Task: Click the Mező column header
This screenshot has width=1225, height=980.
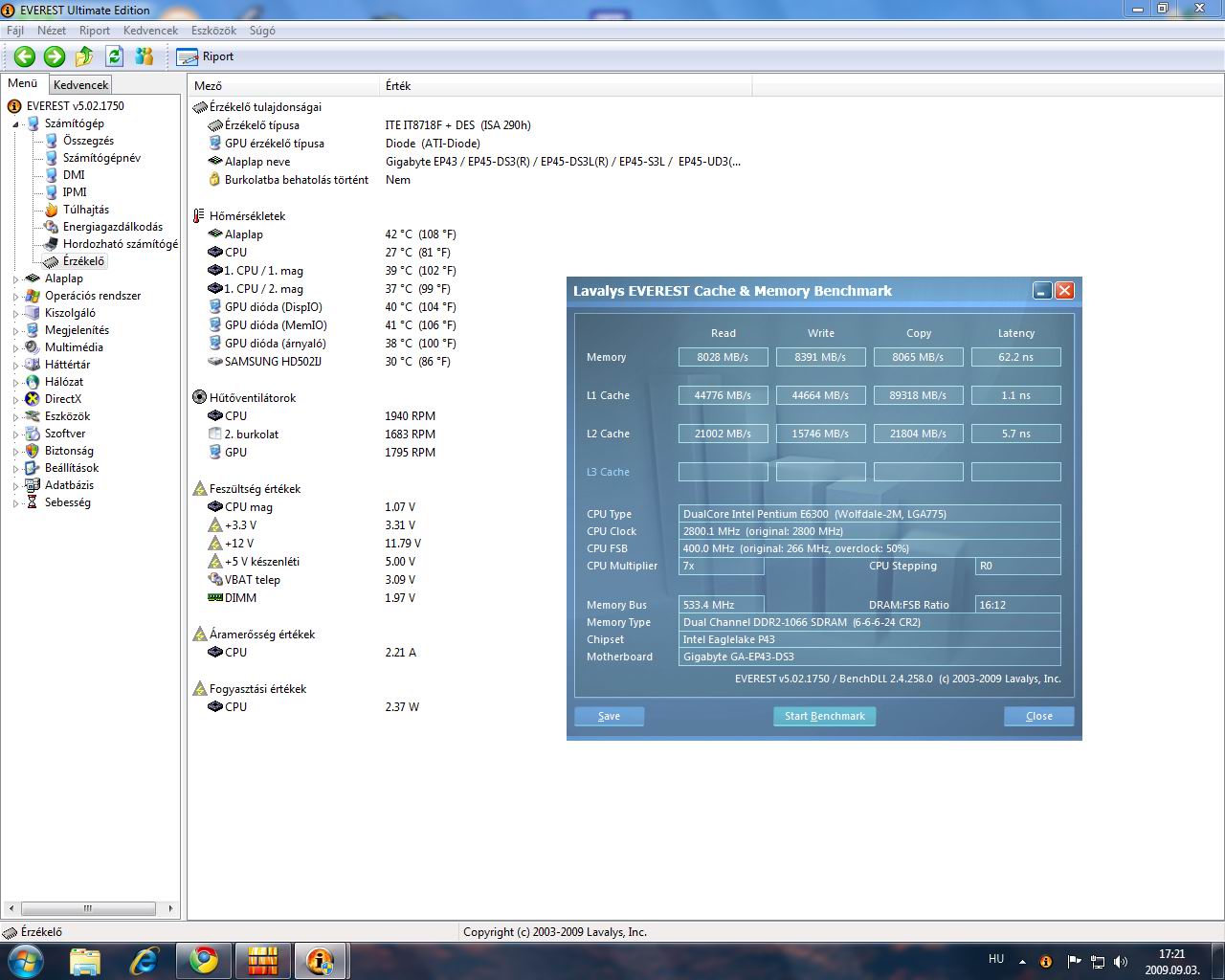Action: click(x=284, y=85)
